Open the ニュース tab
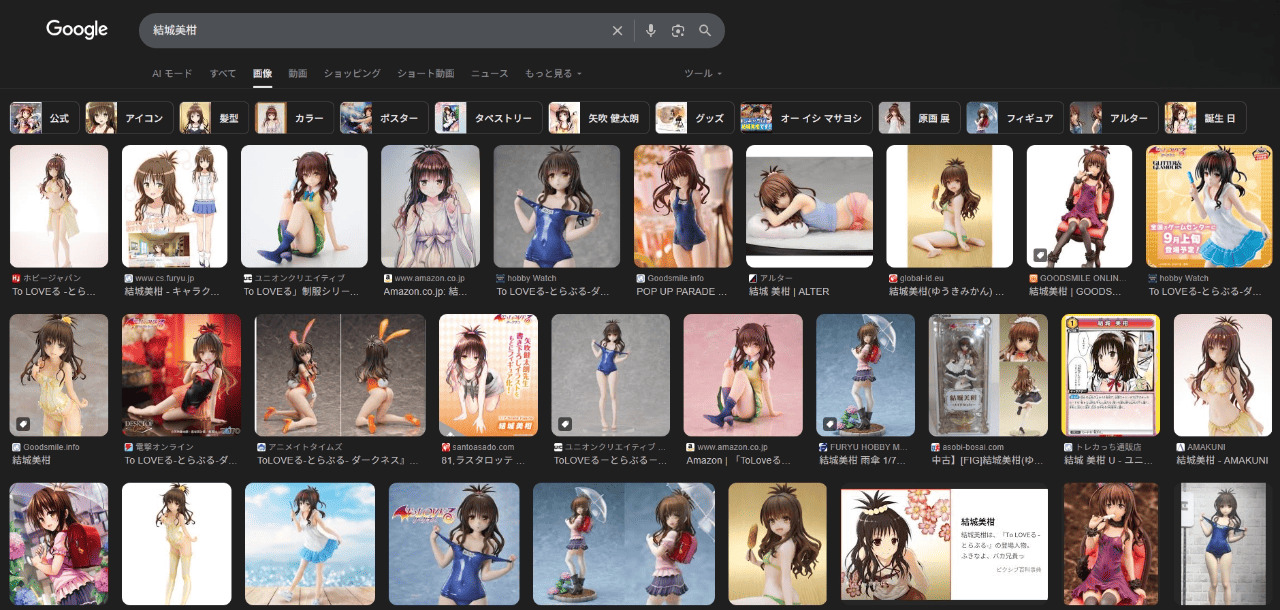This screenshot has width=1280, height=610. [x=489, y=74]
